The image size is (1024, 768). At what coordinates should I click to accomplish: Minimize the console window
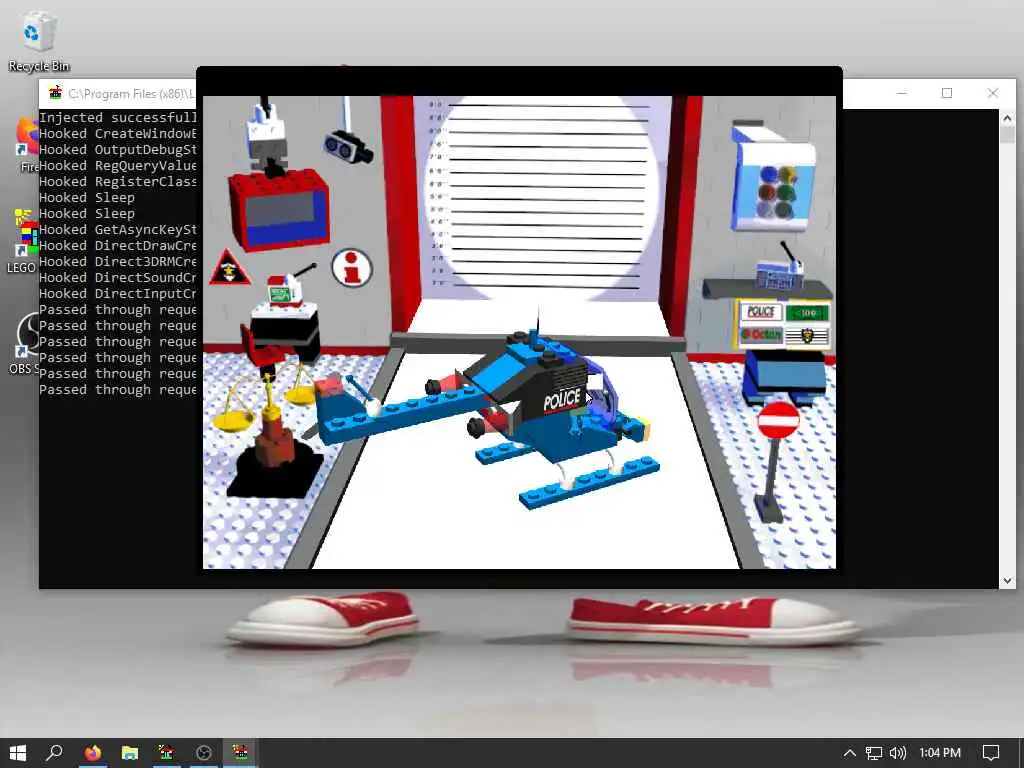point(902,93)
